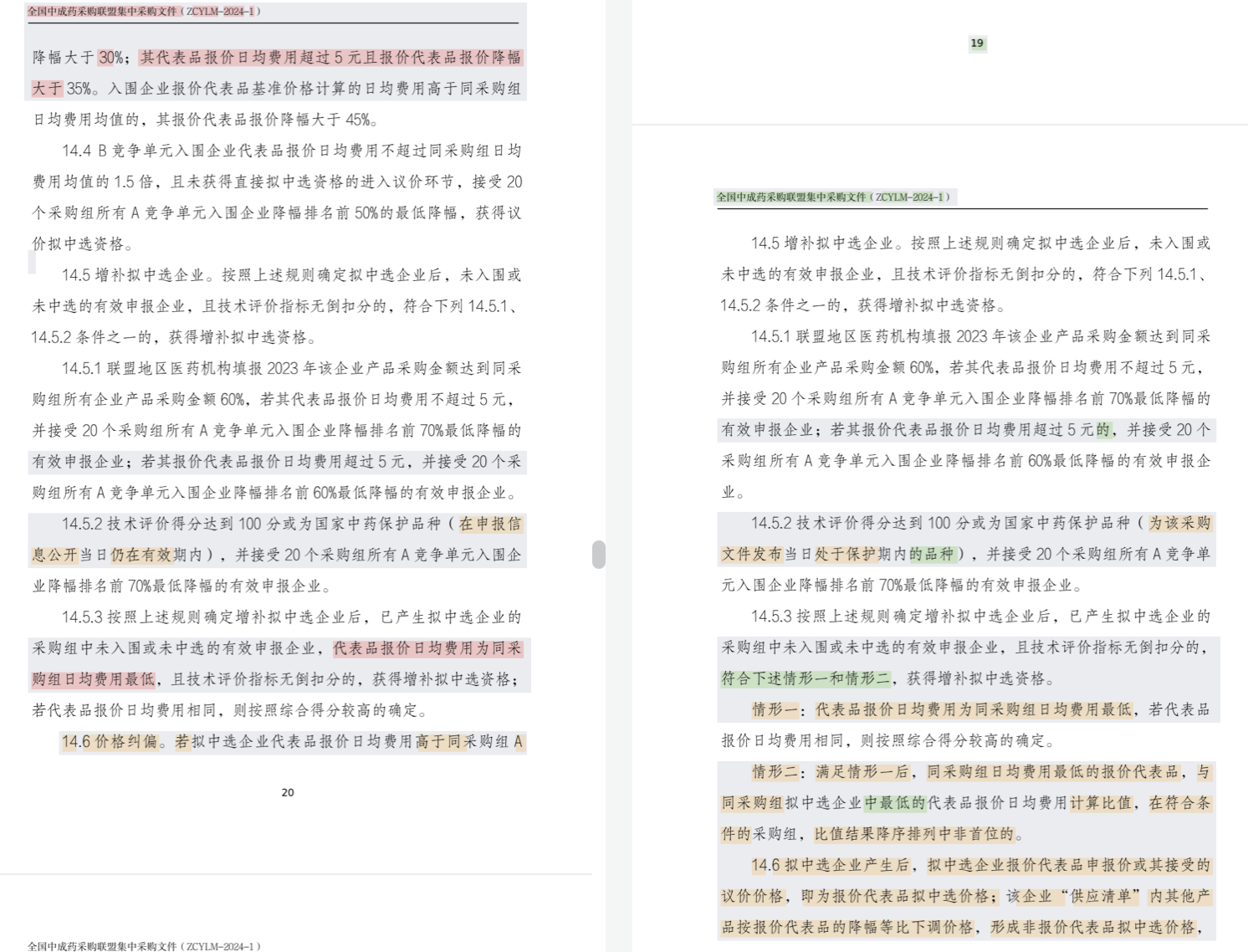The width and height of the screenshot is (1248, 952).
Task: Click the orange-highlighted '计算比值' in the right document
Action: (1102, 803)
